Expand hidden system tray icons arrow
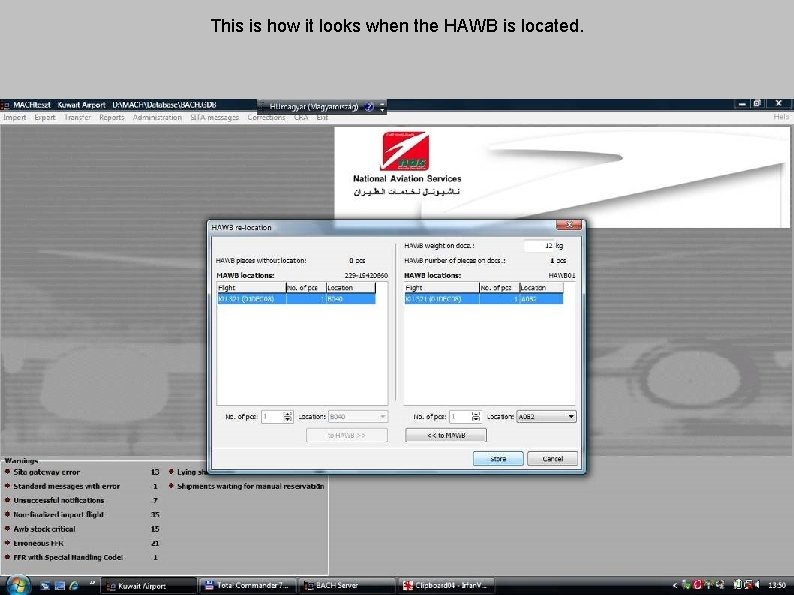Screen dimensions: 794x595 [x=674, y=585]
